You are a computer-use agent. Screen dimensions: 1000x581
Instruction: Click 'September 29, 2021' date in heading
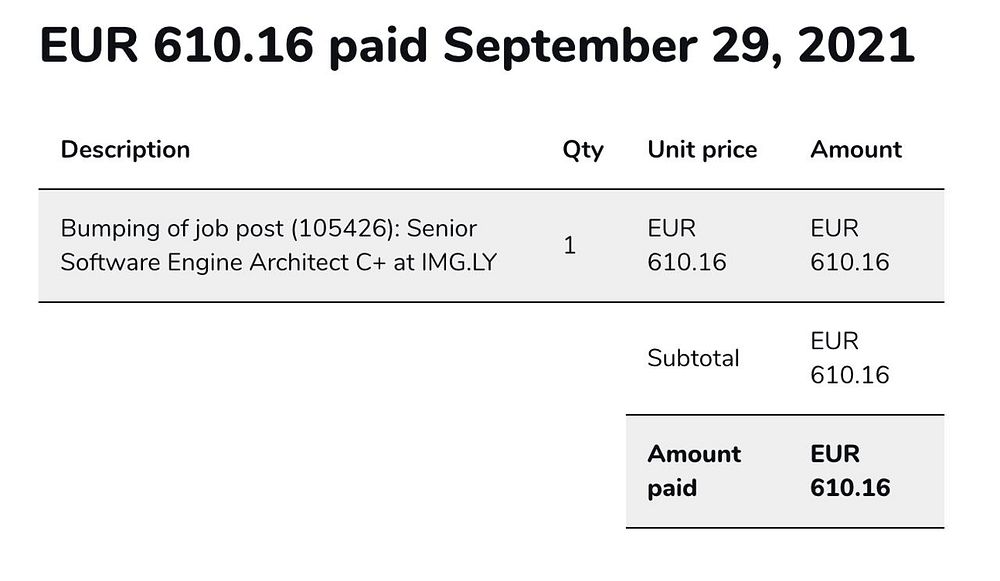pos(679,46)
